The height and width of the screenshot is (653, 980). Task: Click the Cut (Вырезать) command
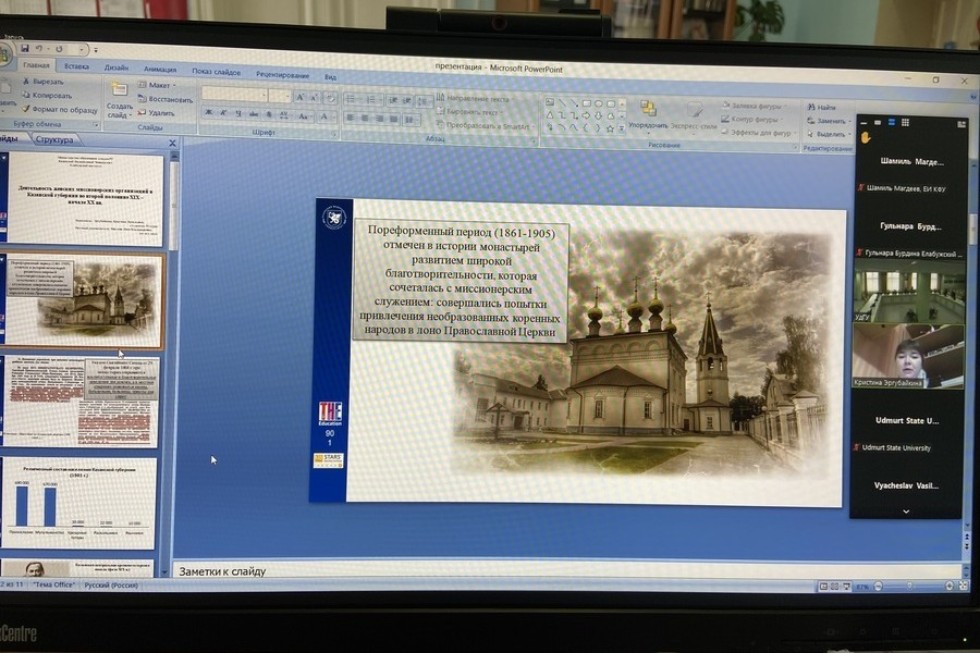[x=45, y=81]
